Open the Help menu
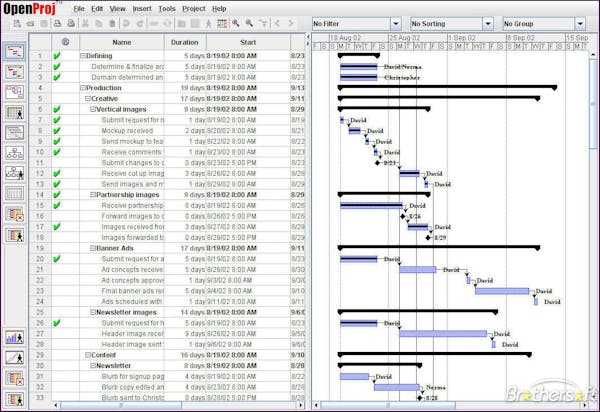 click(x=219, y=8)
